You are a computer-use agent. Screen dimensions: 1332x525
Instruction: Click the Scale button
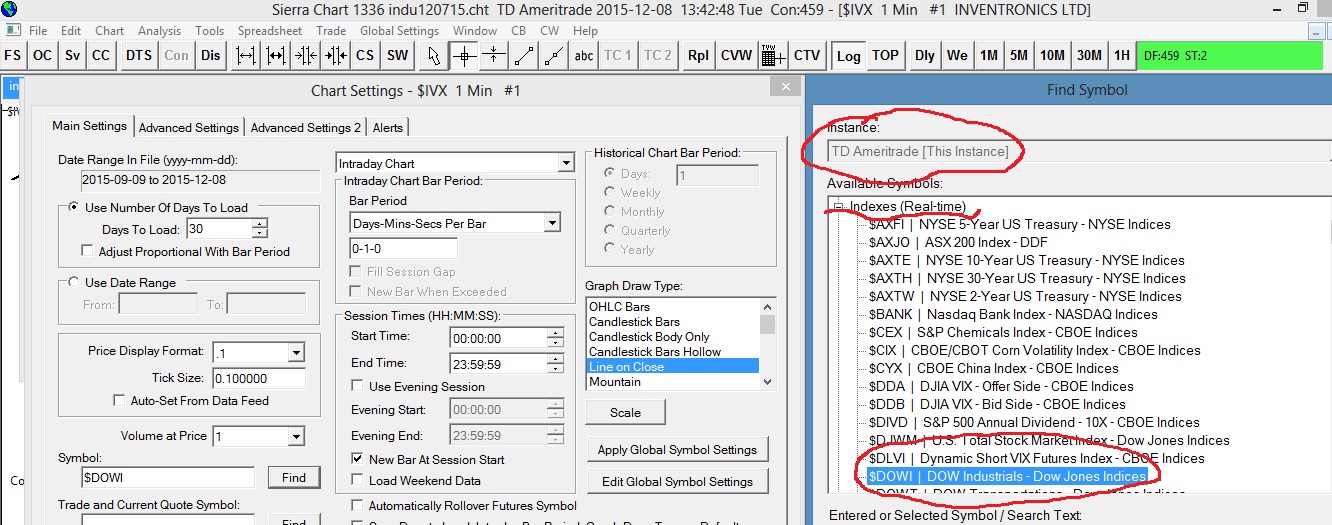tap(626, 412)
